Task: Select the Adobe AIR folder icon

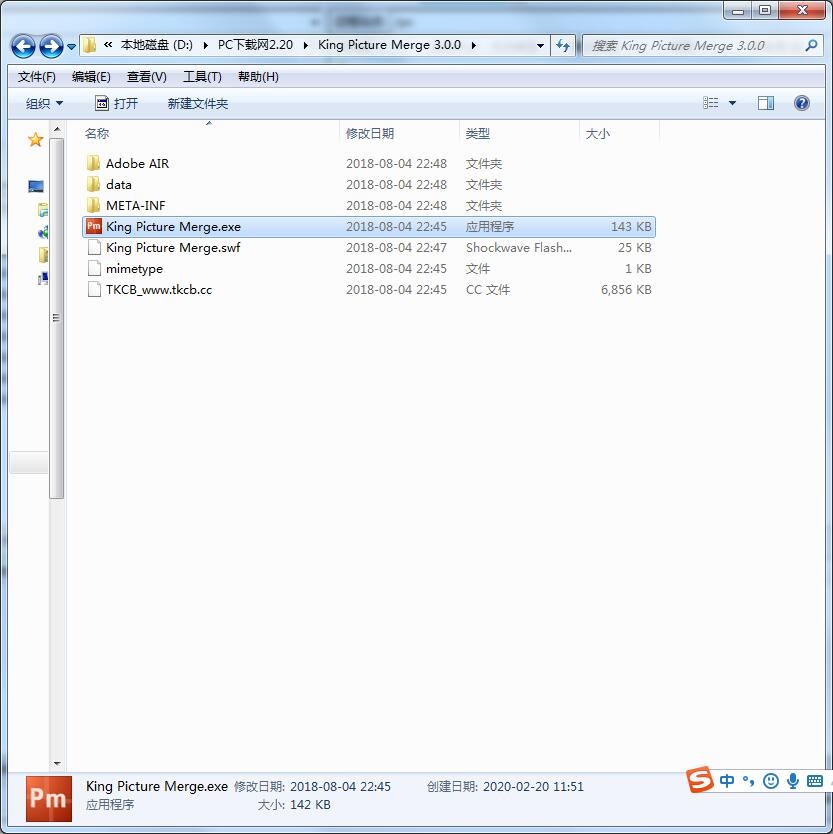Action: pyautogui.click(x=93, y=163)
